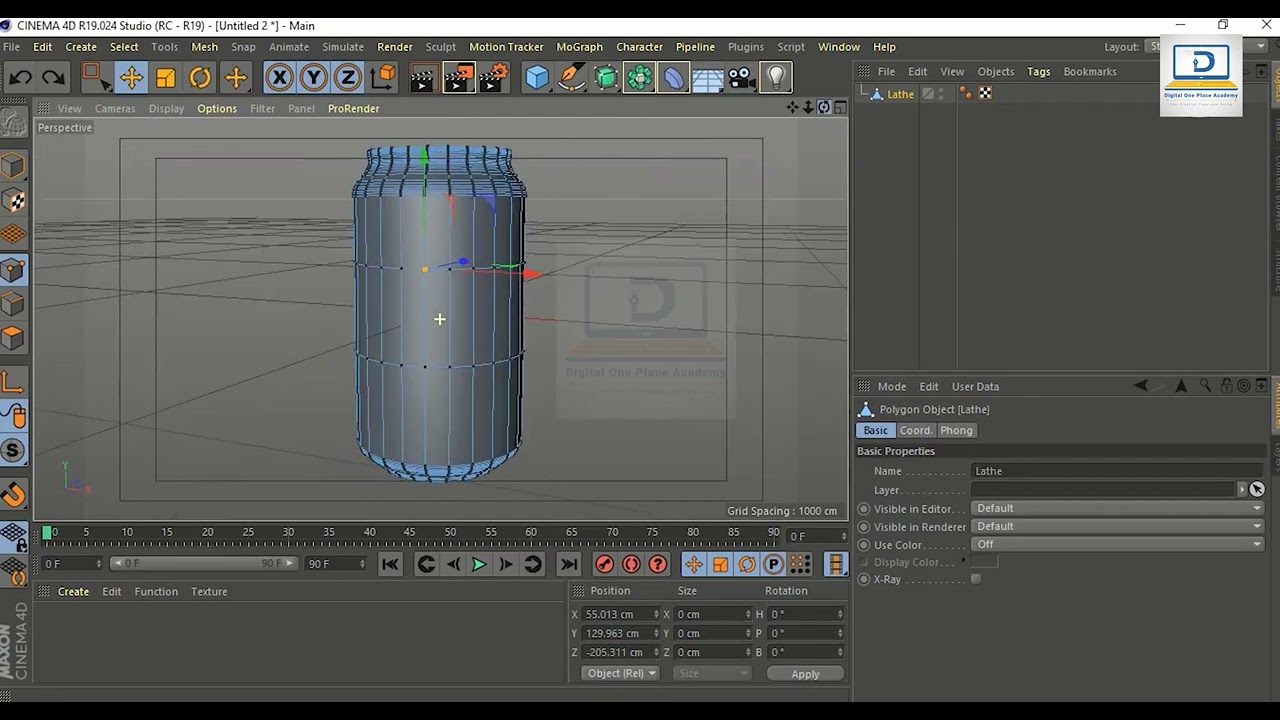The height and width of the screenshot is (720, 1280).
Task: Click the Apply button
Action: pyautogui.click(x=805, y=674)
